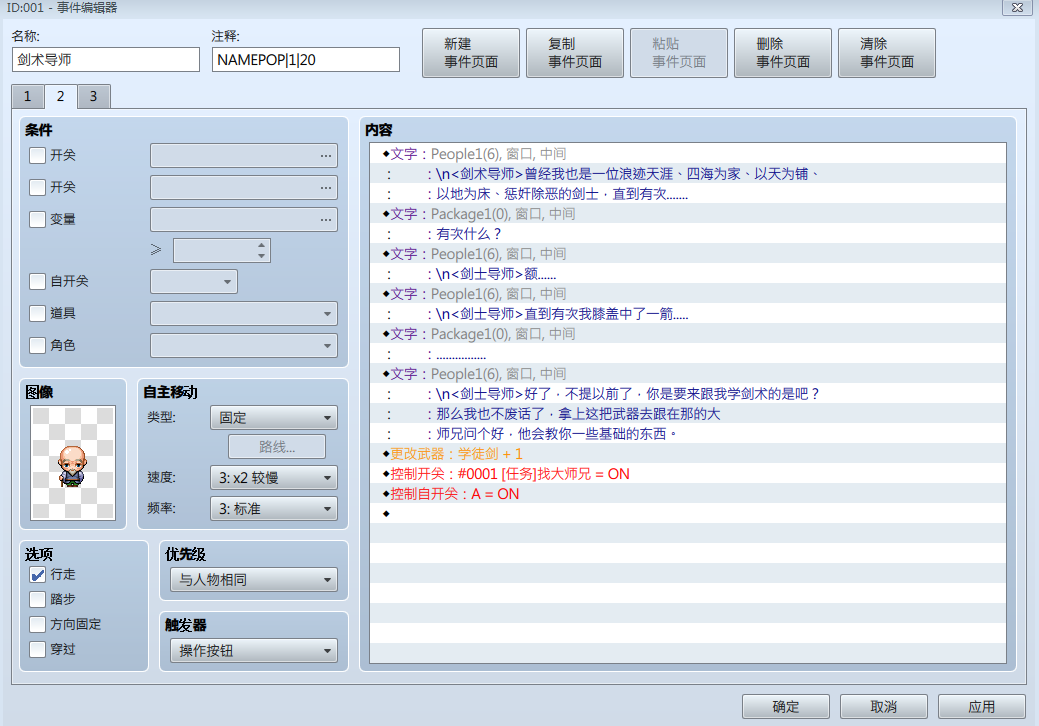Select the line 以地为床、惩奸除恶的剑士
Screen dimensions: 1039x726
click(688, 194)
